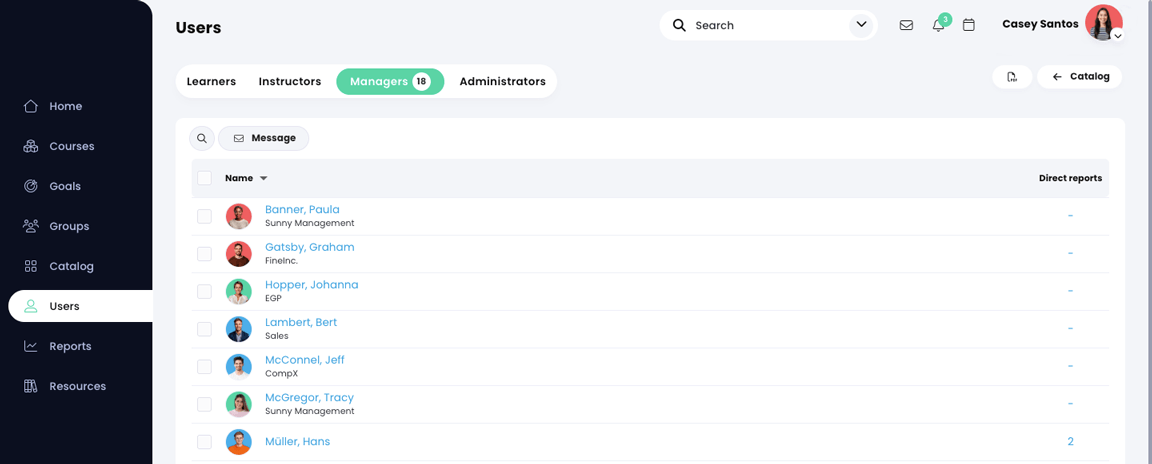Go to Home in the sidebar

click(x=65, y=106)
